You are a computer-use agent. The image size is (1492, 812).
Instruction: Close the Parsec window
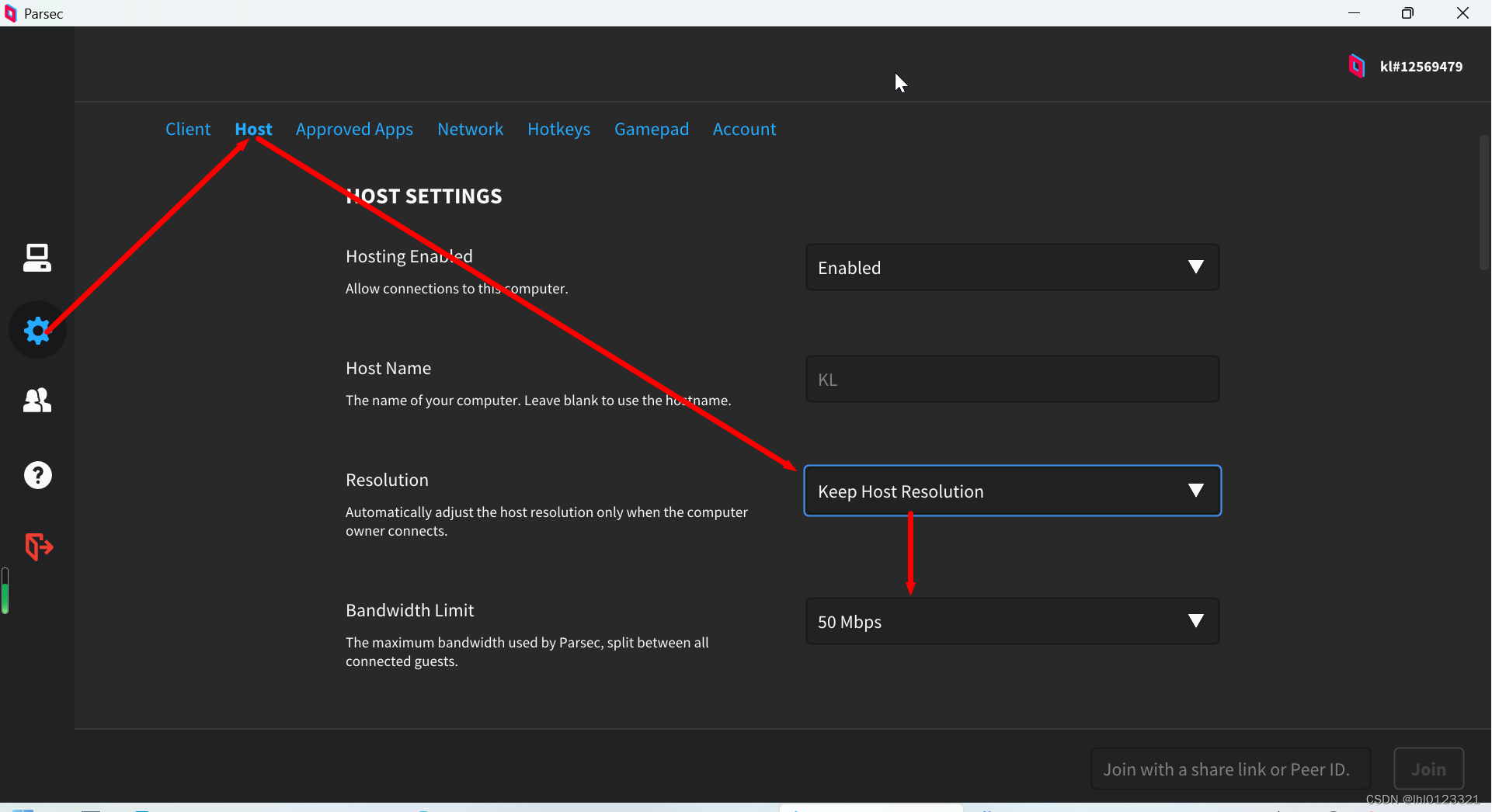pos(1462,13)
